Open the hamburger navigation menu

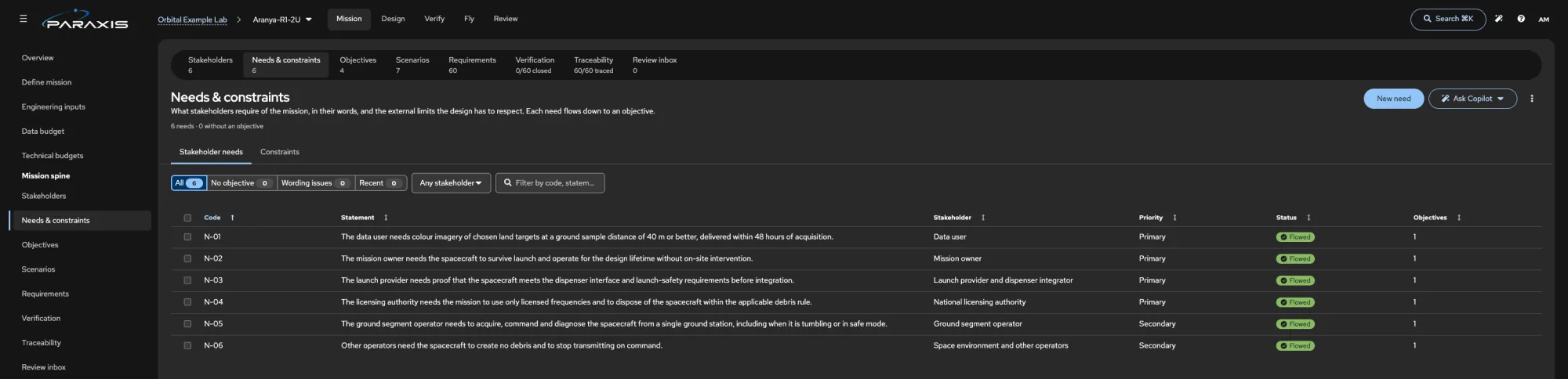click(x=24, y=18)
